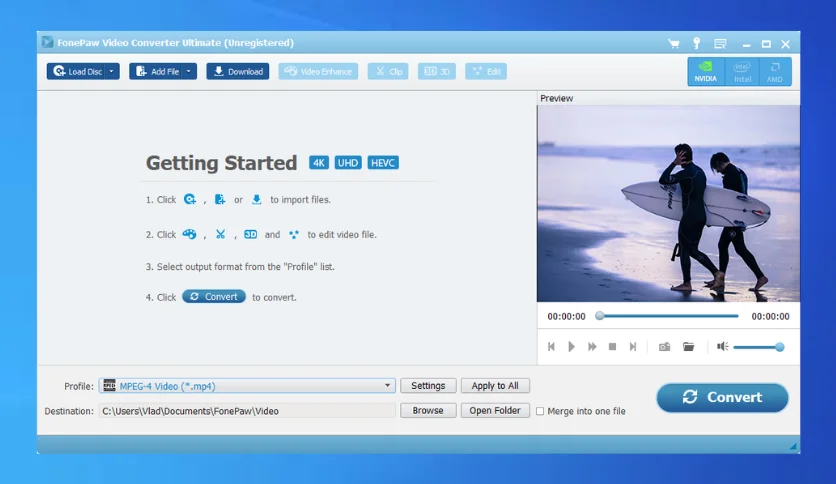Click the Browse button
836x484 pixels.
pos(428,410)
